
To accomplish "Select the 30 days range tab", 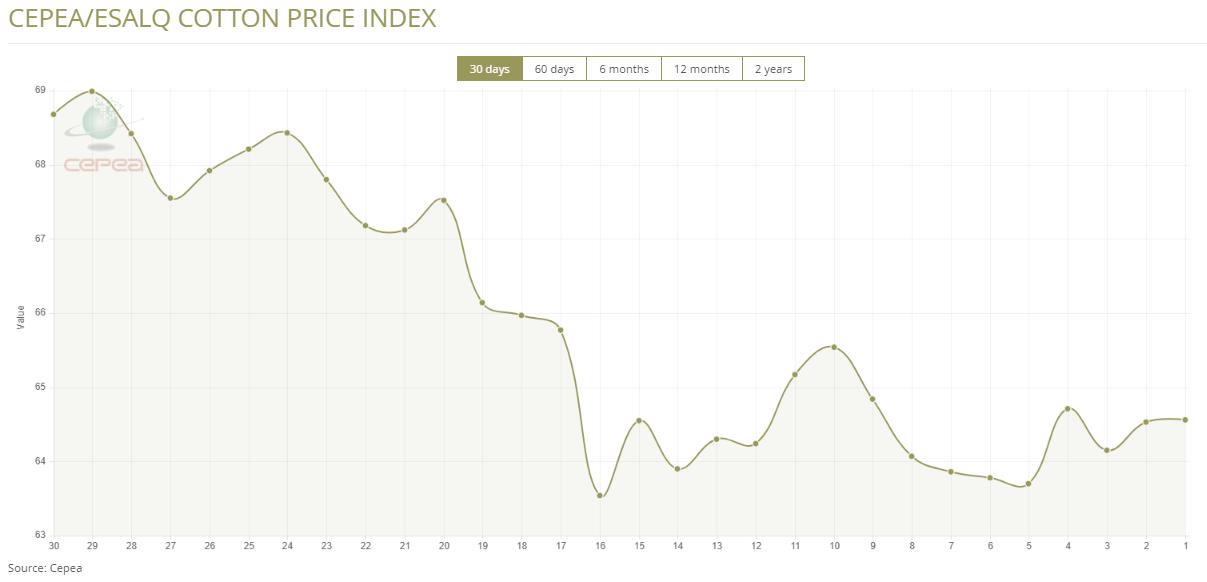I will [489, 69].
